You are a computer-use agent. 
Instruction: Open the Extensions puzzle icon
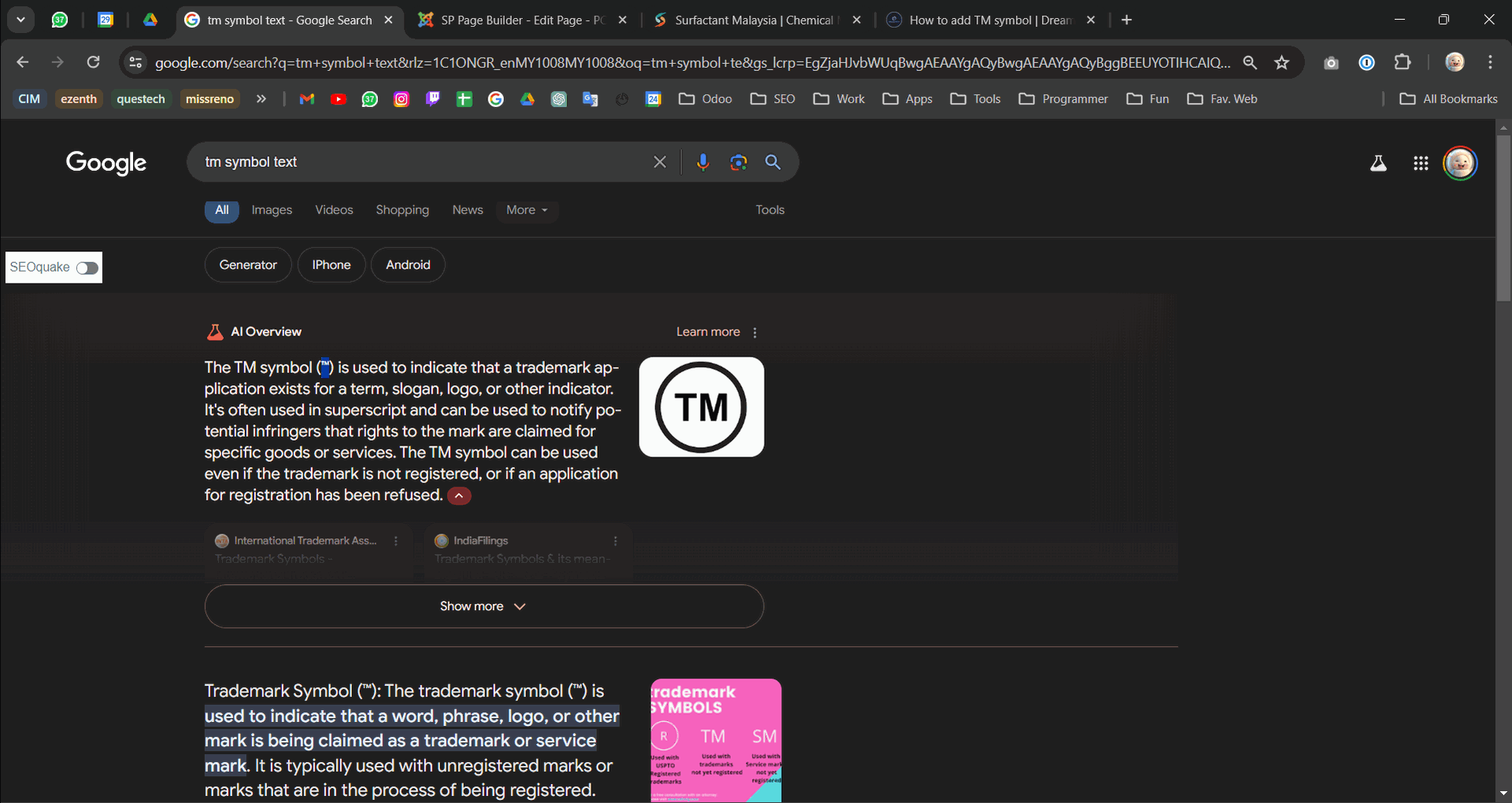(1403, 62)
